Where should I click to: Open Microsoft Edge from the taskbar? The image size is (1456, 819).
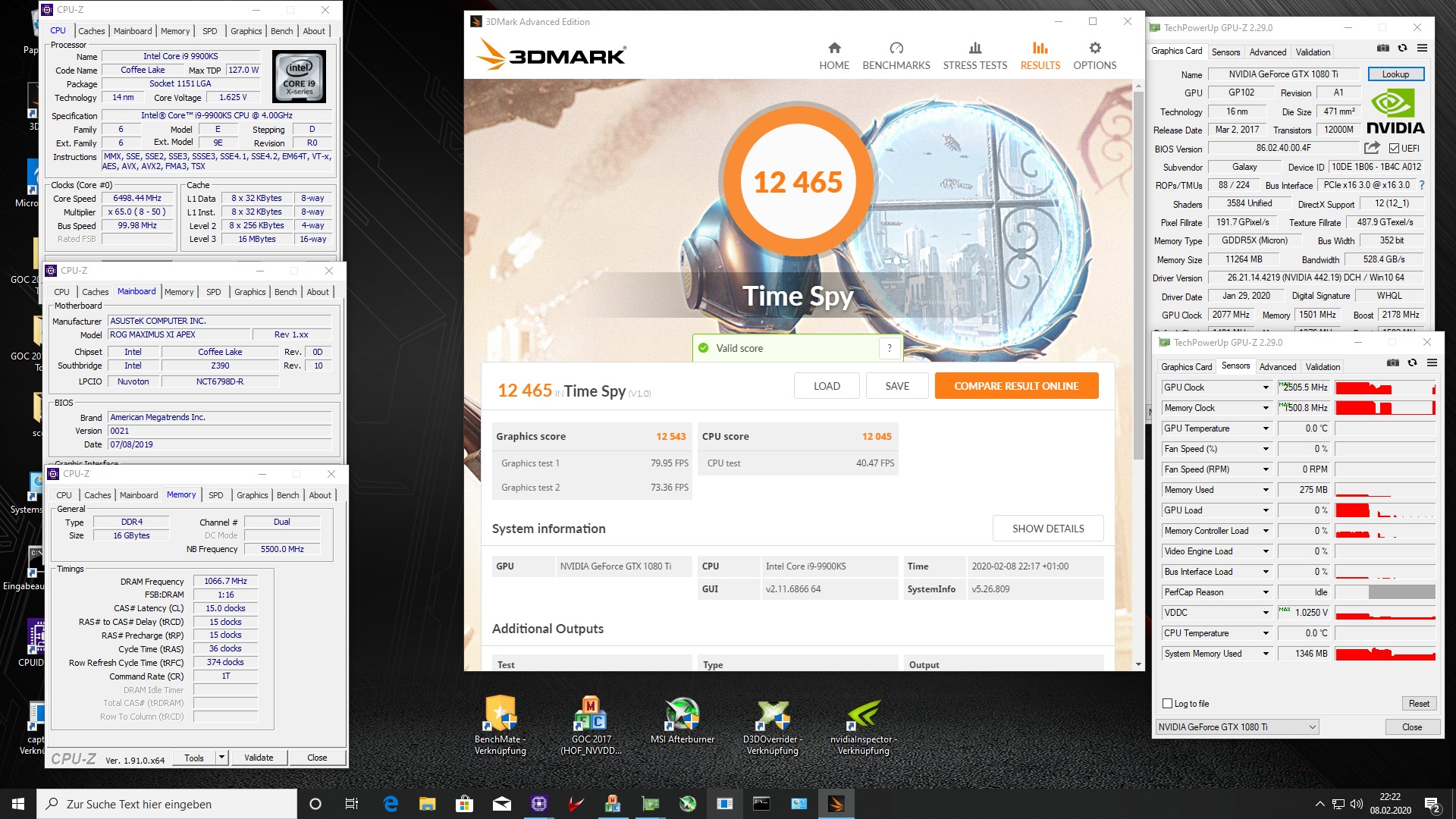391,804
